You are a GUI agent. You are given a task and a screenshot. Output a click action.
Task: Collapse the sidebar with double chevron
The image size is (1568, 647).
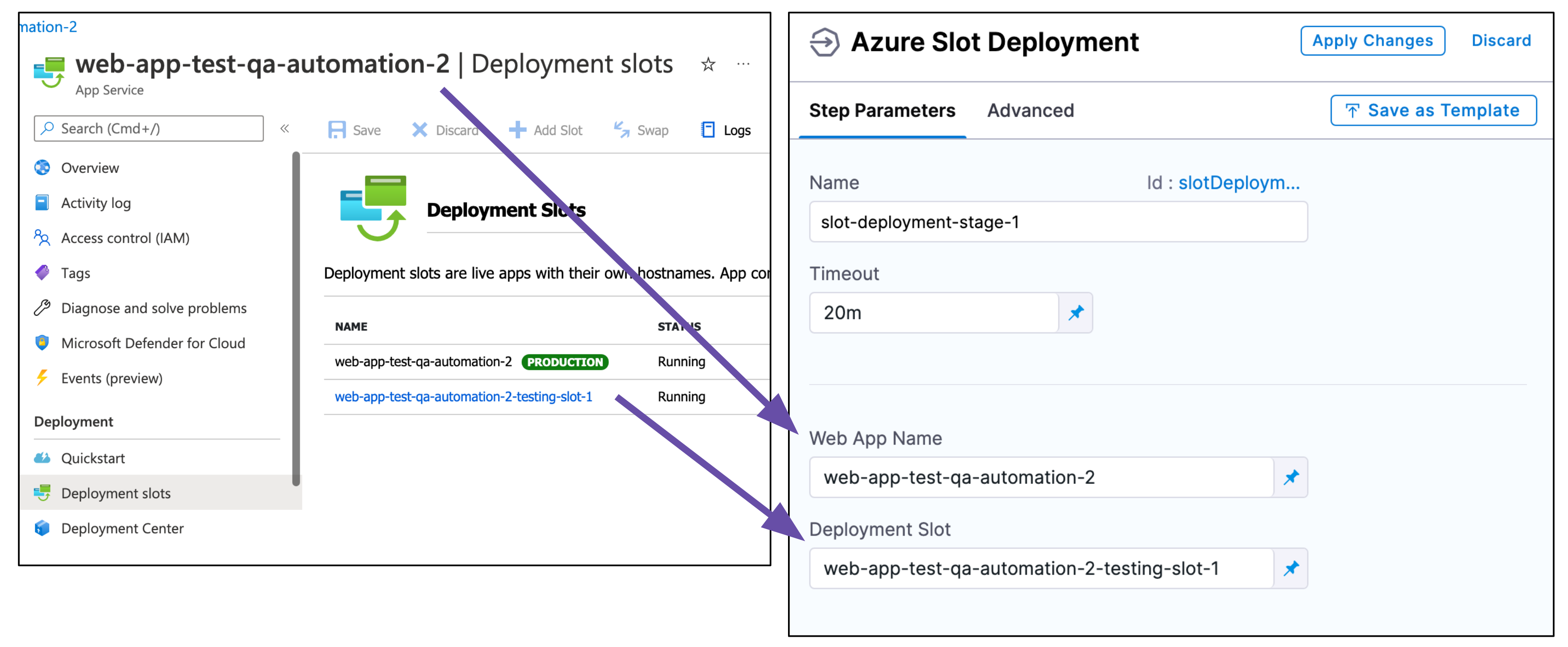click(284, 128)
